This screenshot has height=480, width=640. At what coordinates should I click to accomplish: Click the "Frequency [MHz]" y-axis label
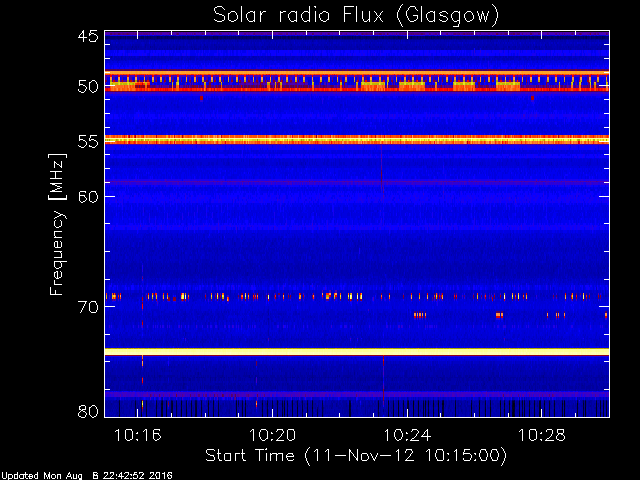point(57,224)
